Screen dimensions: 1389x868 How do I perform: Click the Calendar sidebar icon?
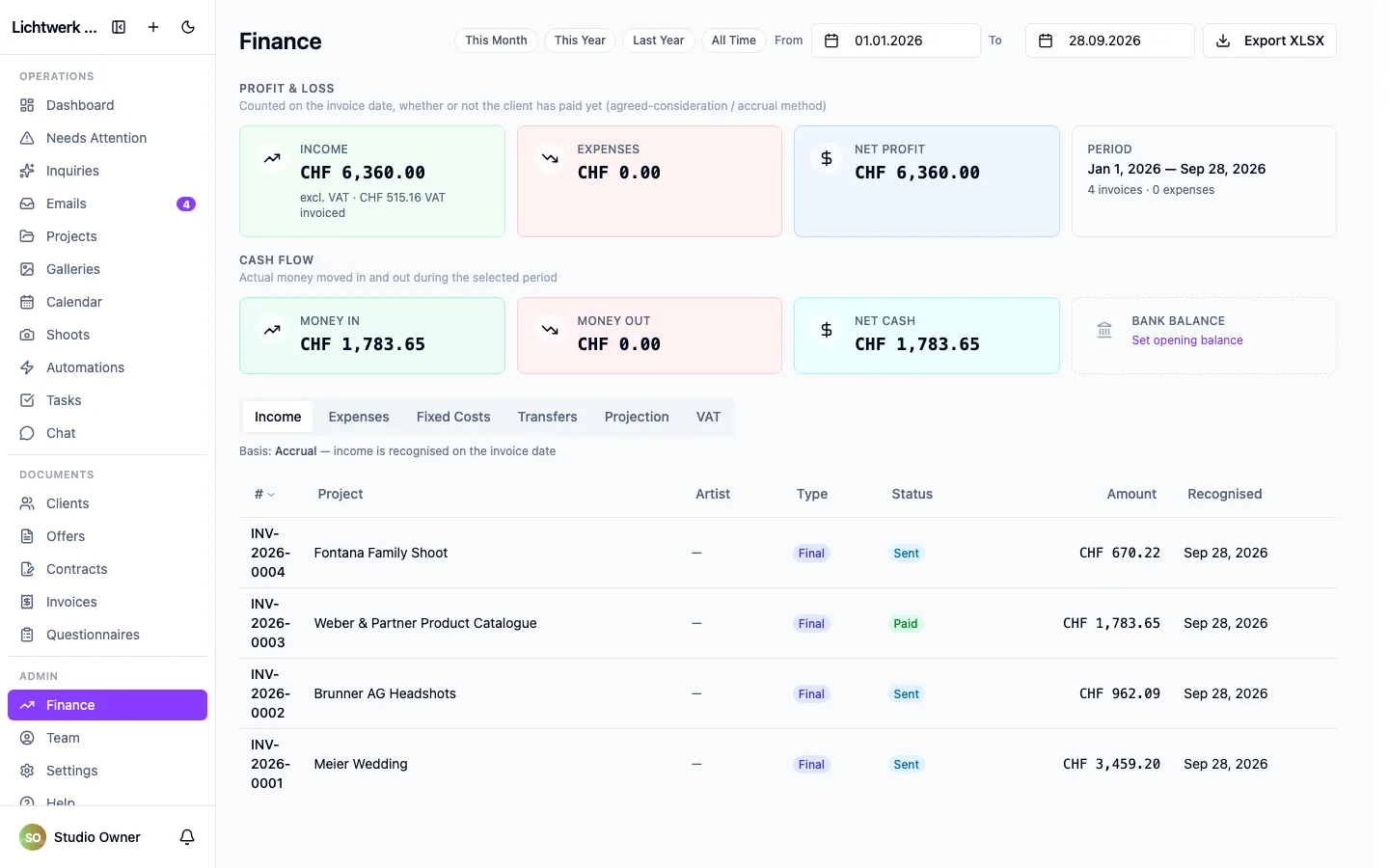pos(27,302)
